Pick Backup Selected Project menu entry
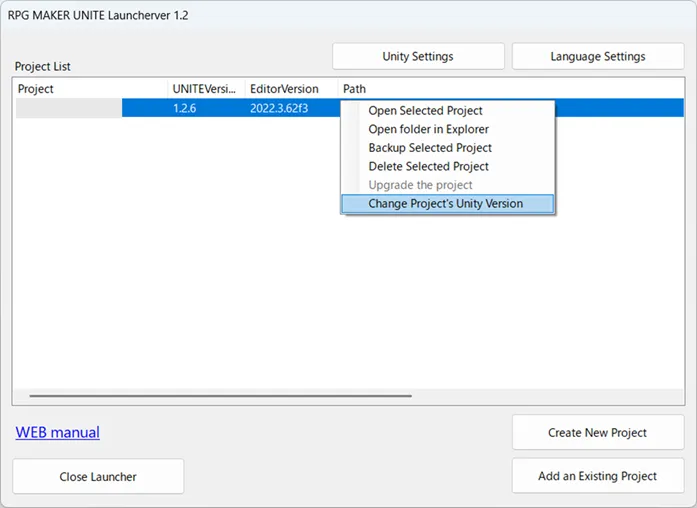The width and height of the screenshot is (697, 508). [430, 148]
